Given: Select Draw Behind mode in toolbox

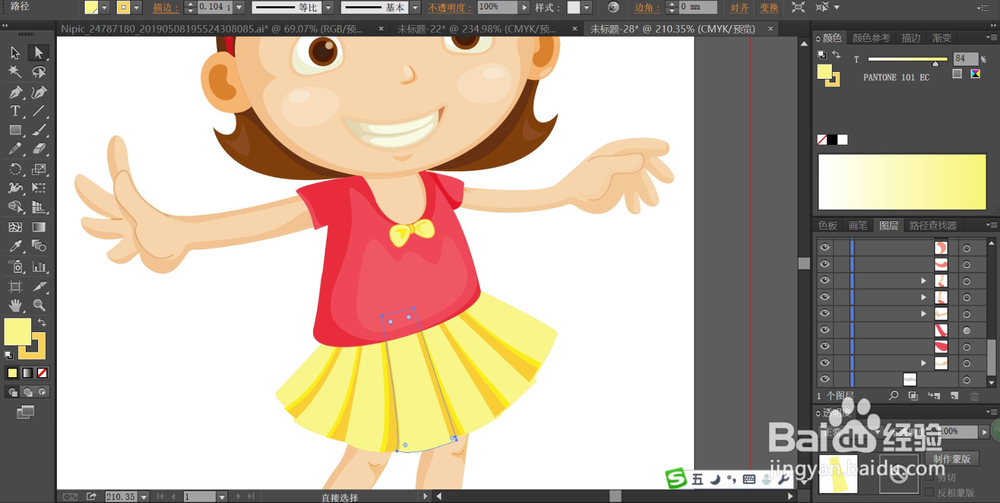Looking at the screenshot, I should (x=27, y=392).
